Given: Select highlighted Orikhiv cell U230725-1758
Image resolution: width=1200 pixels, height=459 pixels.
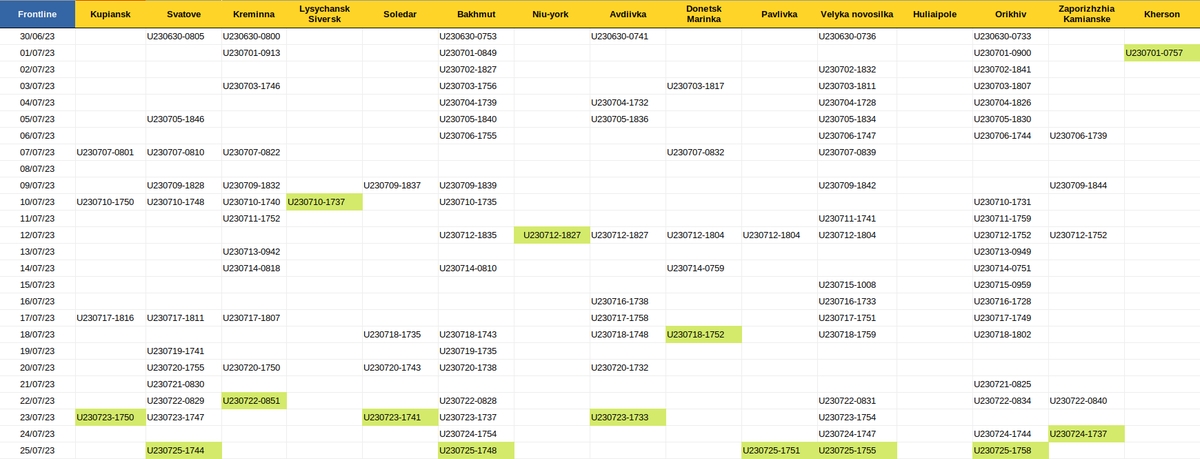Looking at the screenshot, I should coord(1009,450).
